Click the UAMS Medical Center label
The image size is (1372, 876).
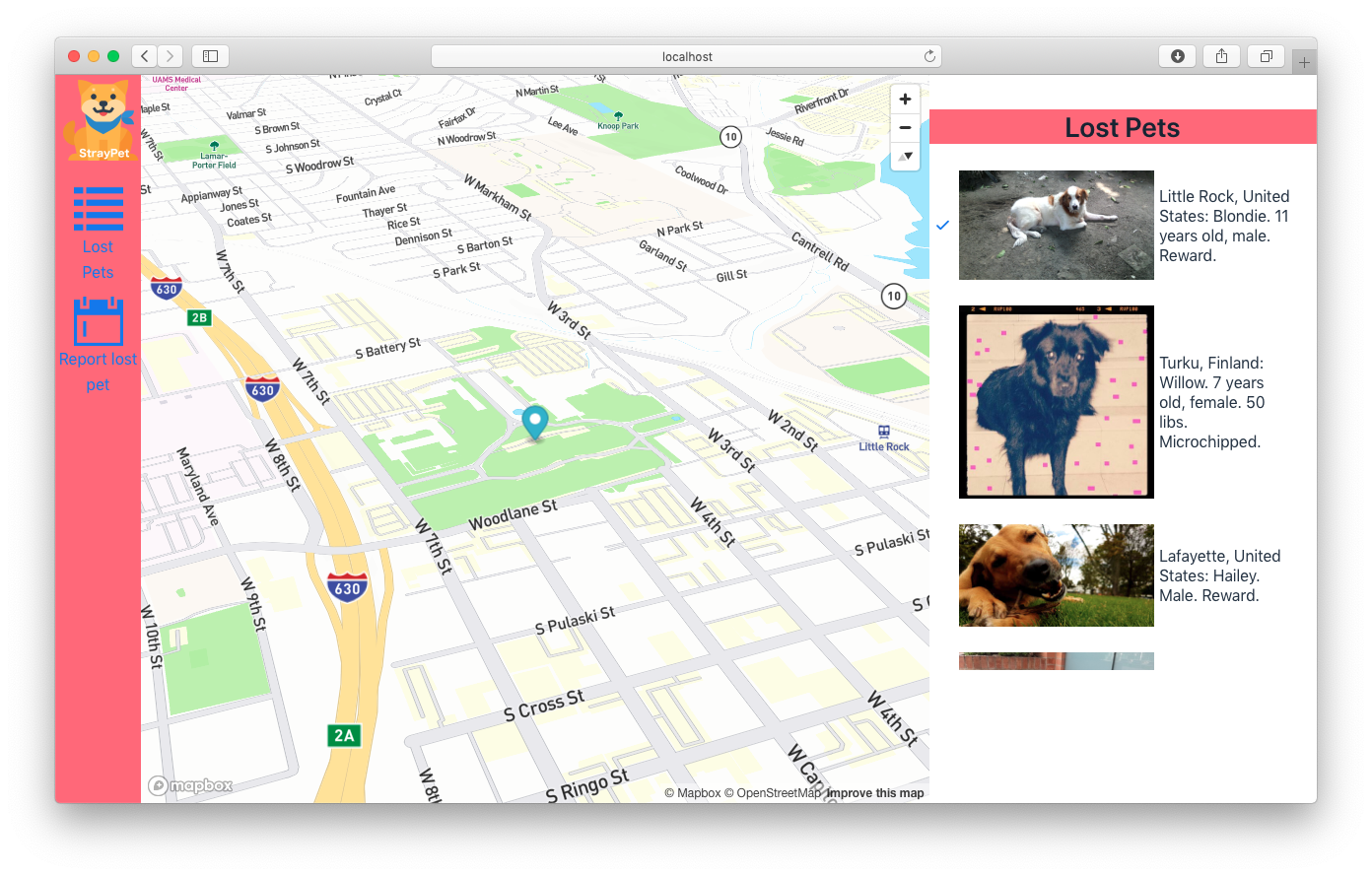[x=176, y=84]
